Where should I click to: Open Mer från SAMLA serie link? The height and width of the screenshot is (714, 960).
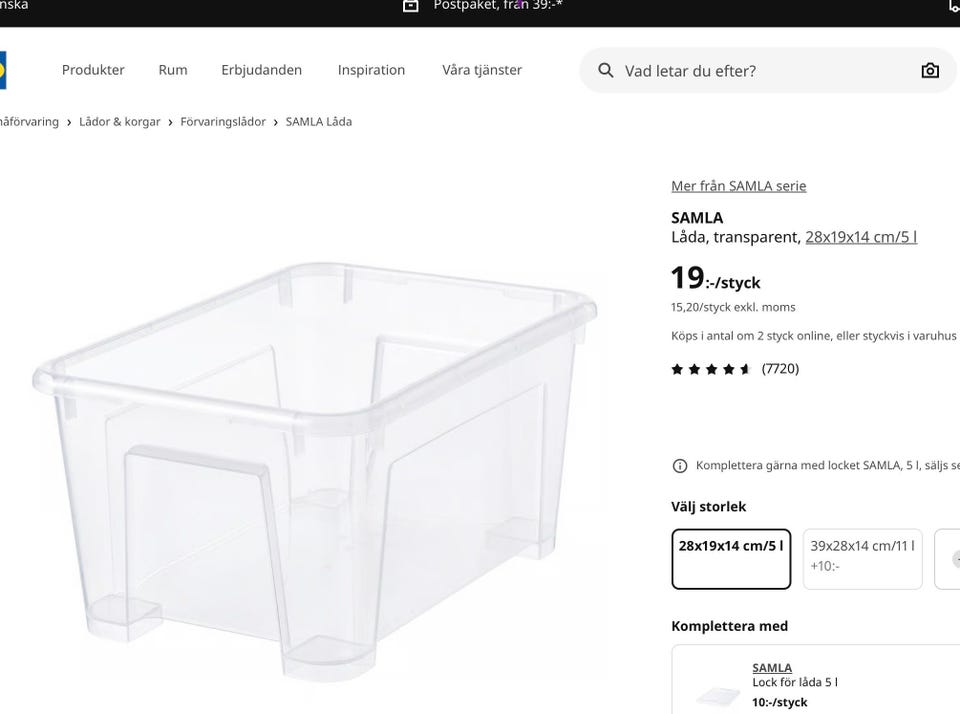[738, 186]
